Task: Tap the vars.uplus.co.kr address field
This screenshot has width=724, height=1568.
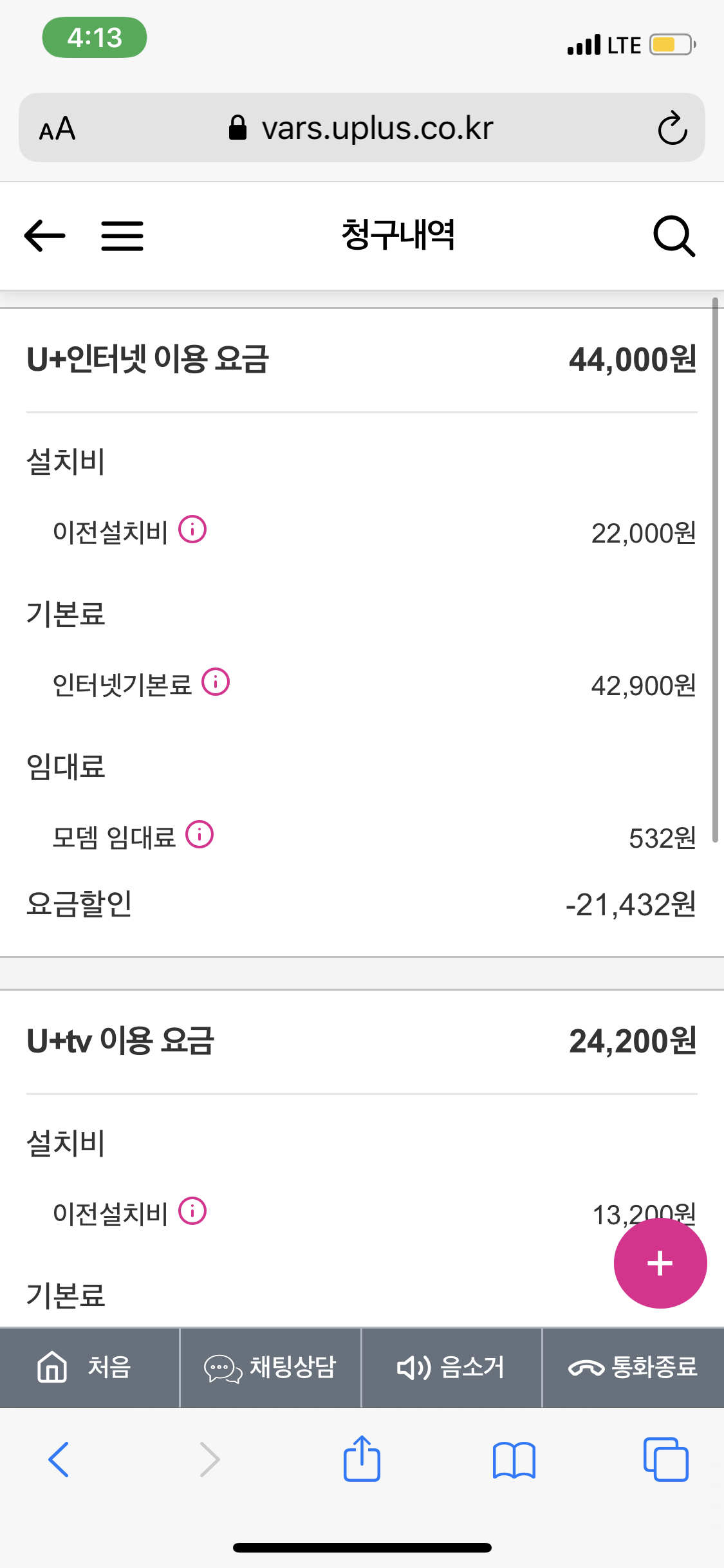Action: click(362, 128)
